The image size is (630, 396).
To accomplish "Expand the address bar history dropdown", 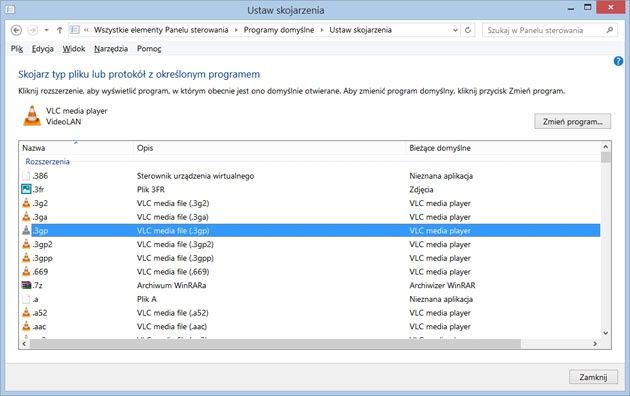I will (x=455, y=30).
